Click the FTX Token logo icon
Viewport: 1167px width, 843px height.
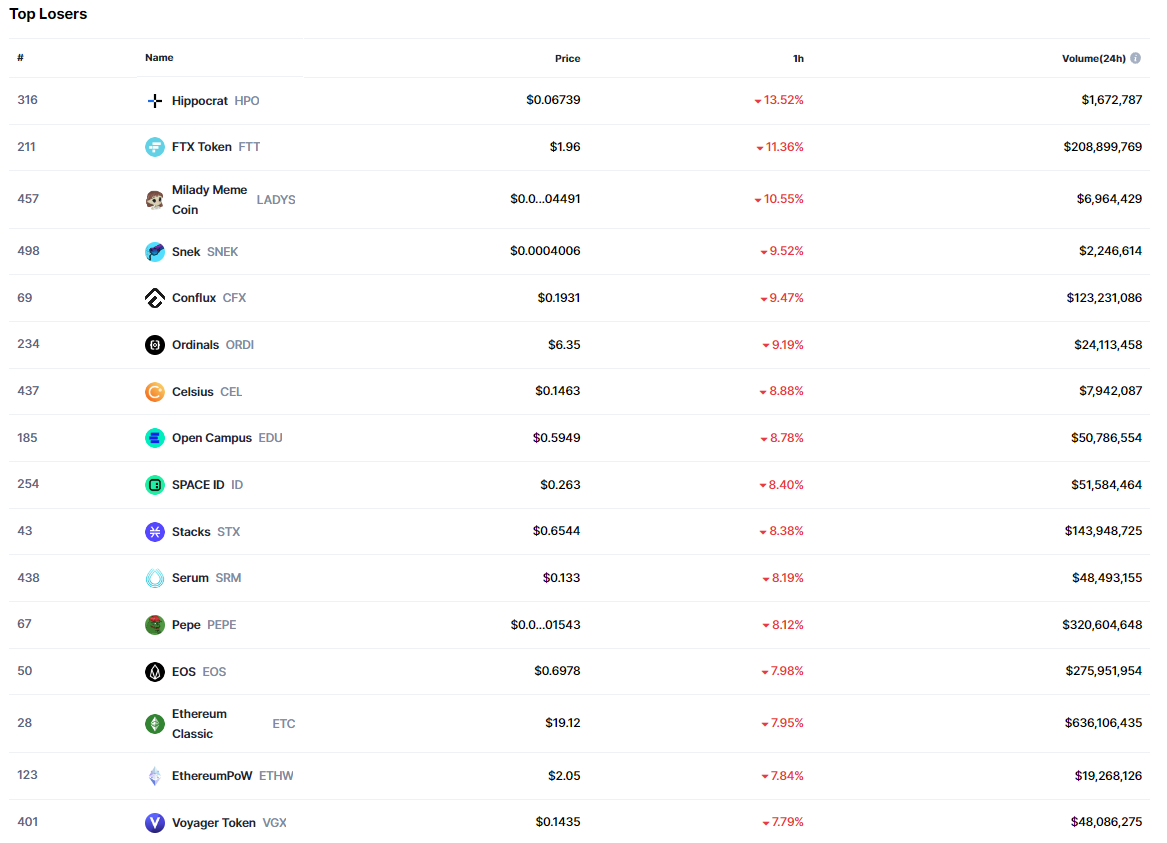[x=155, y=147]
